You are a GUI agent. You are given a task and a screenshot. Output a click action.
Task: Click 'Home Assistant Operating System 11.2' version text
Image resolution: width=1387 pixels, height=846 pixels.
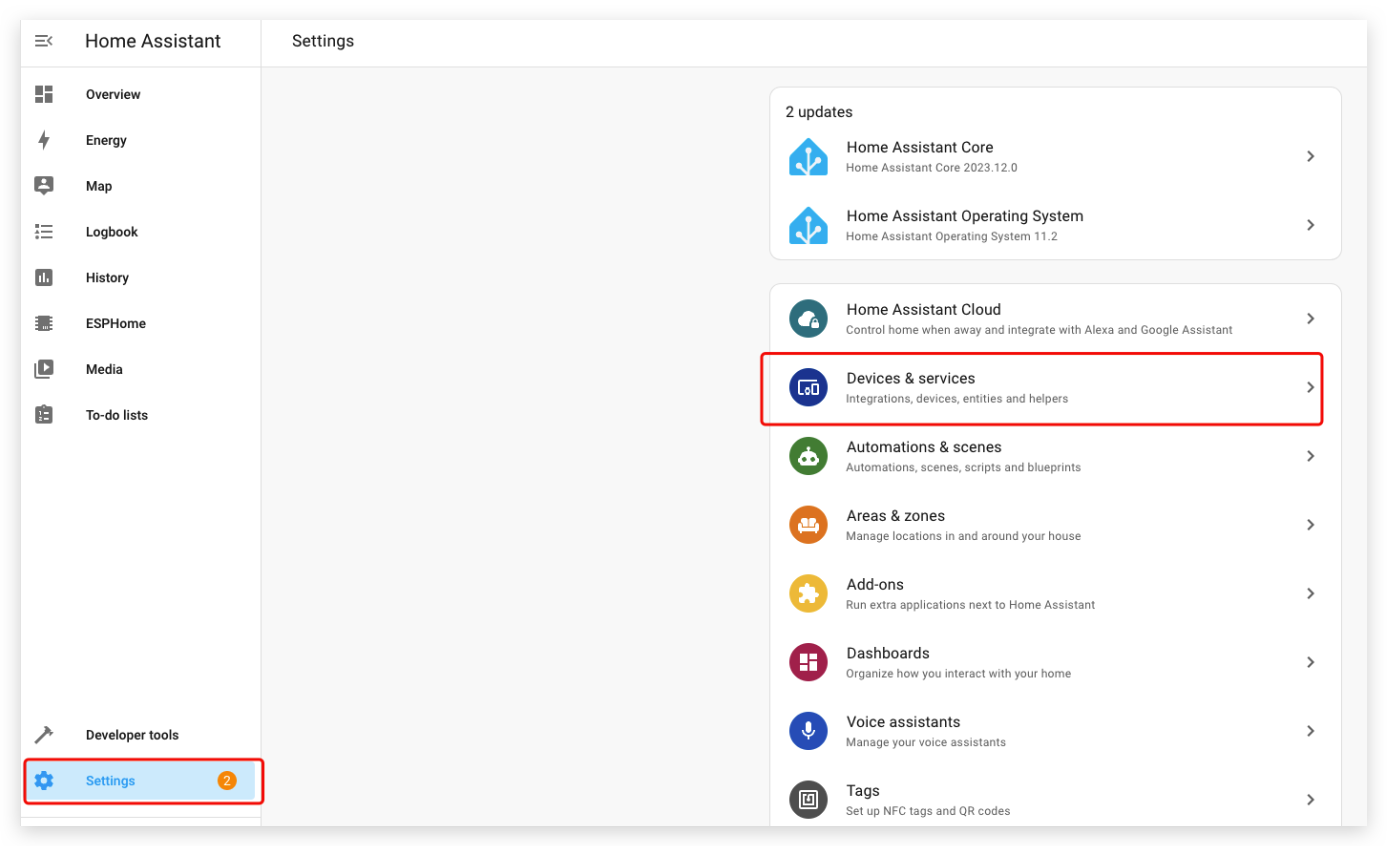coord(951,237)
